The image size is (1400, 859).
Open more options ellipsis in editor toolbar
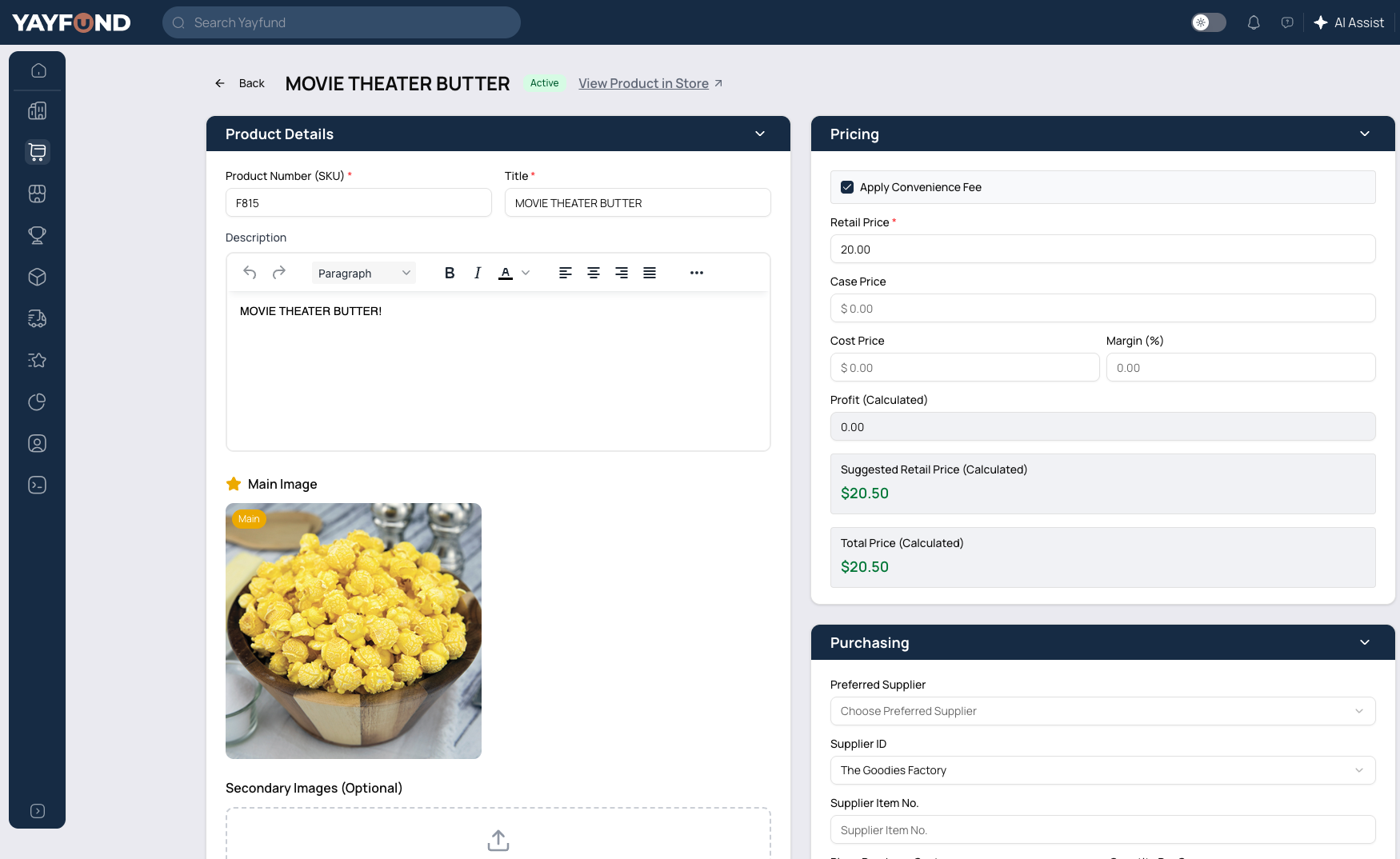pyautogui.click(x=697, y=273)
